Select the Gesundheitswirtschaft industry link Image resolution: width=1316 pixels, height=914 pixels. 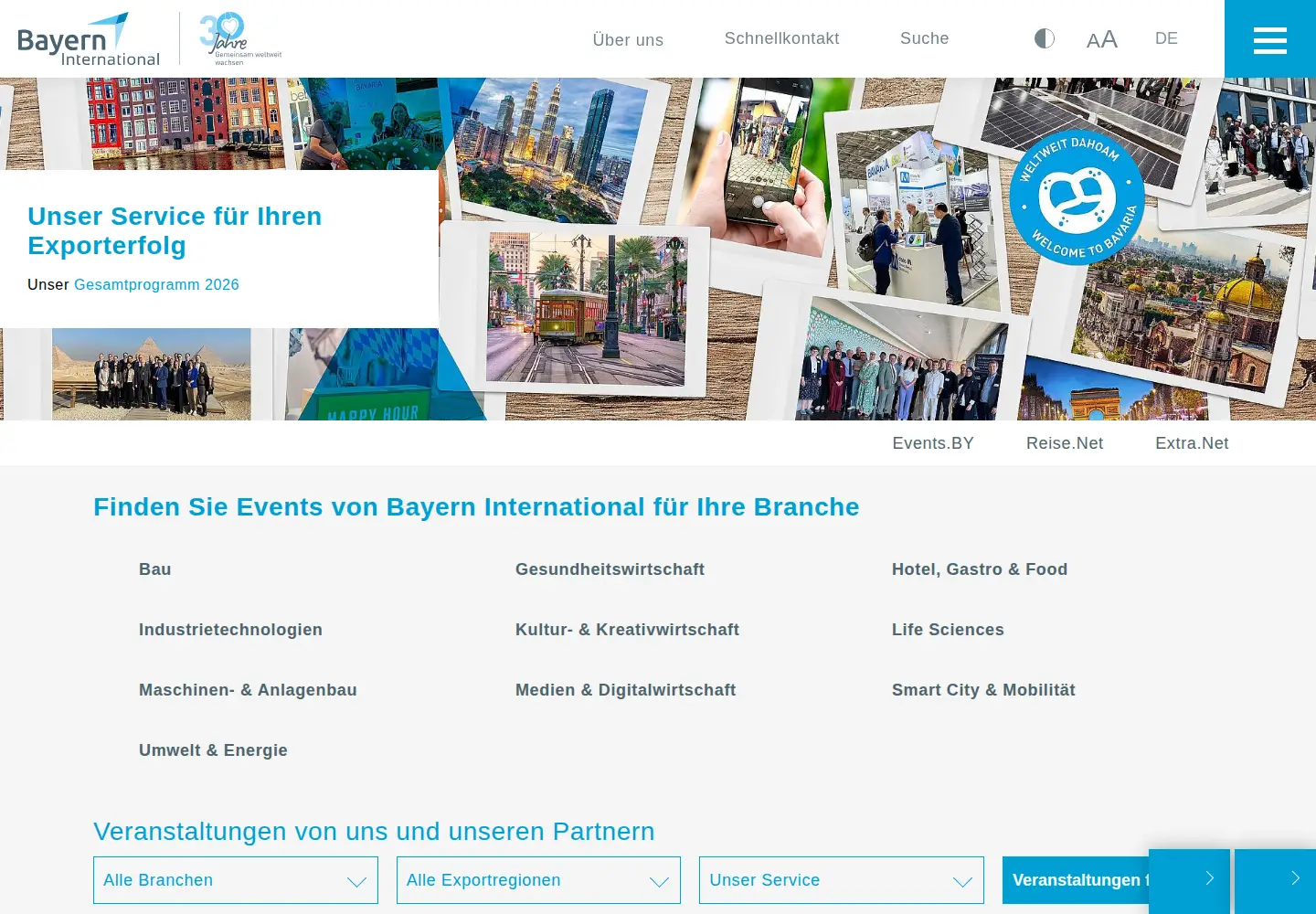[x=610, y=569]
